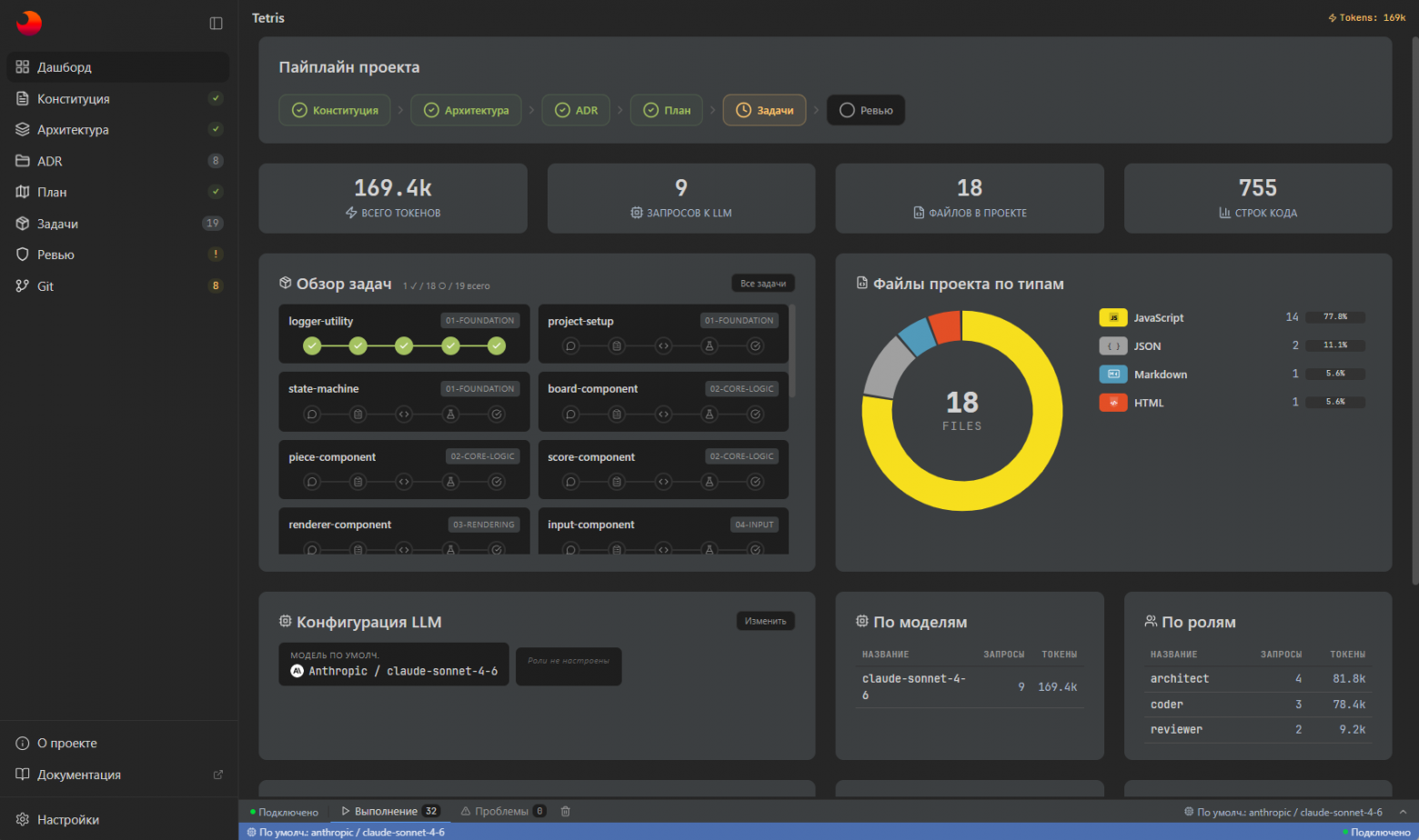Switch to the Проблемы tab
The image size is (1419, 840).
pos(501,811)
